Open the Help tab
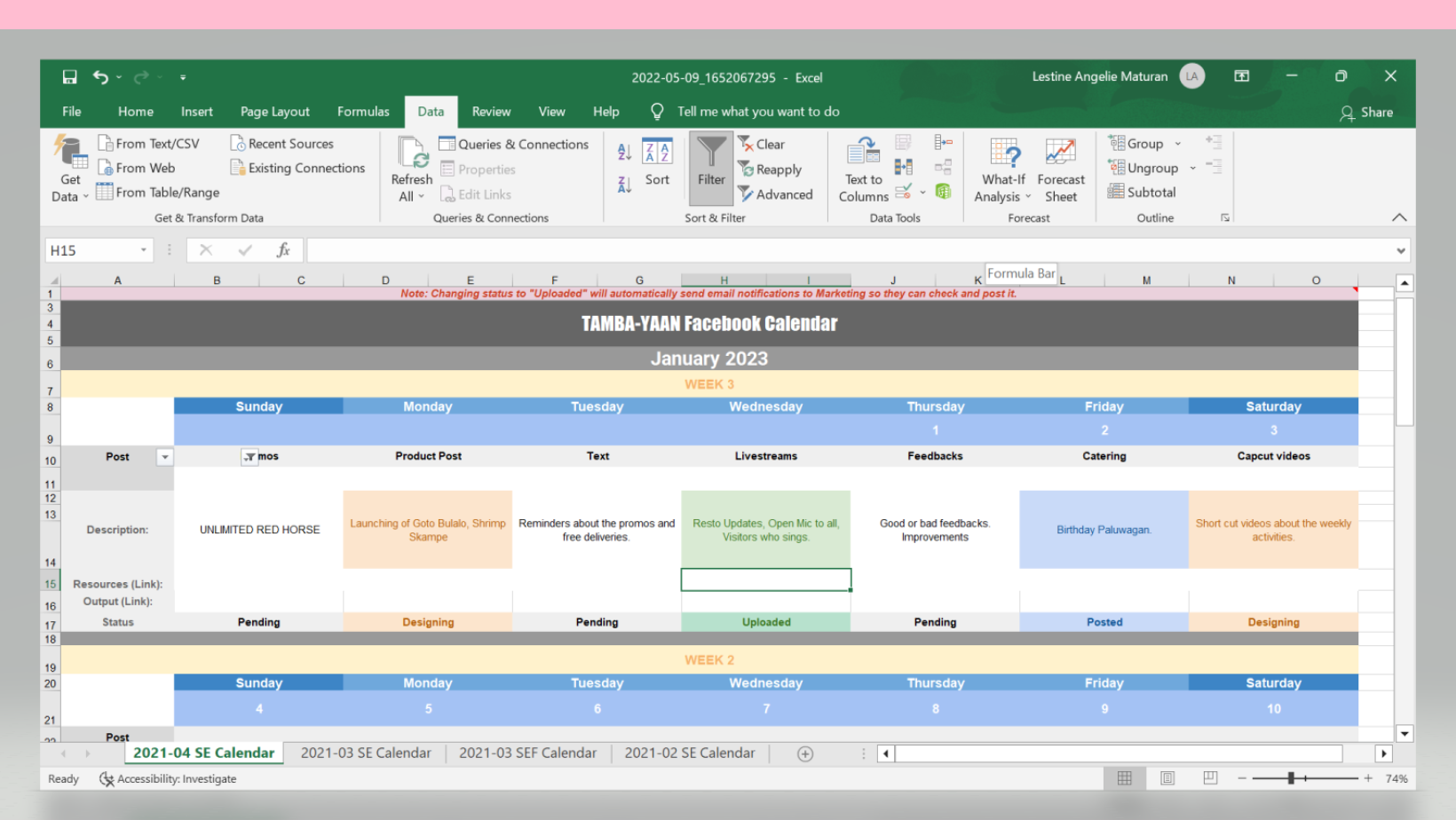The height and width of the screenshot is (820, 1456). coord(606,112)
